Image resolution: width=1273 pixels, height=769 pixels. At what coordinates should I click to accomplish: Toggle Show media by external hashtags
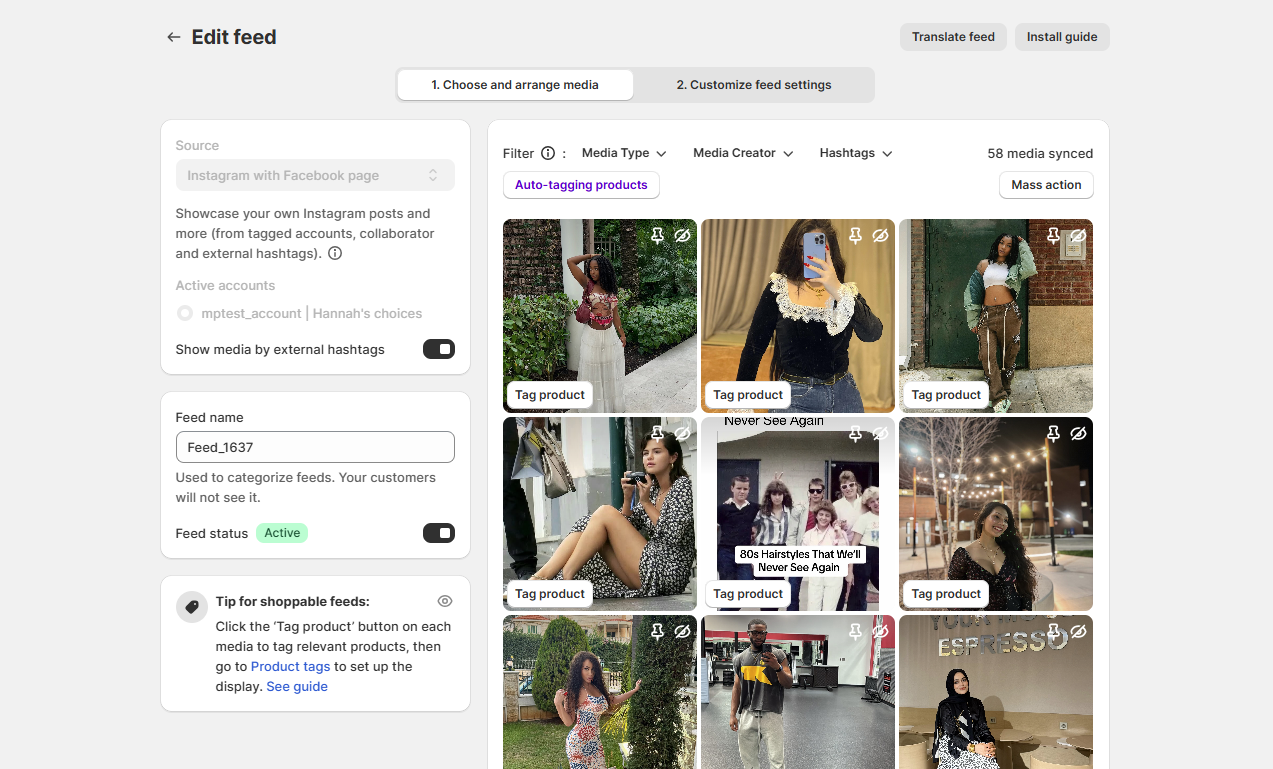click(x=438, y=349)
